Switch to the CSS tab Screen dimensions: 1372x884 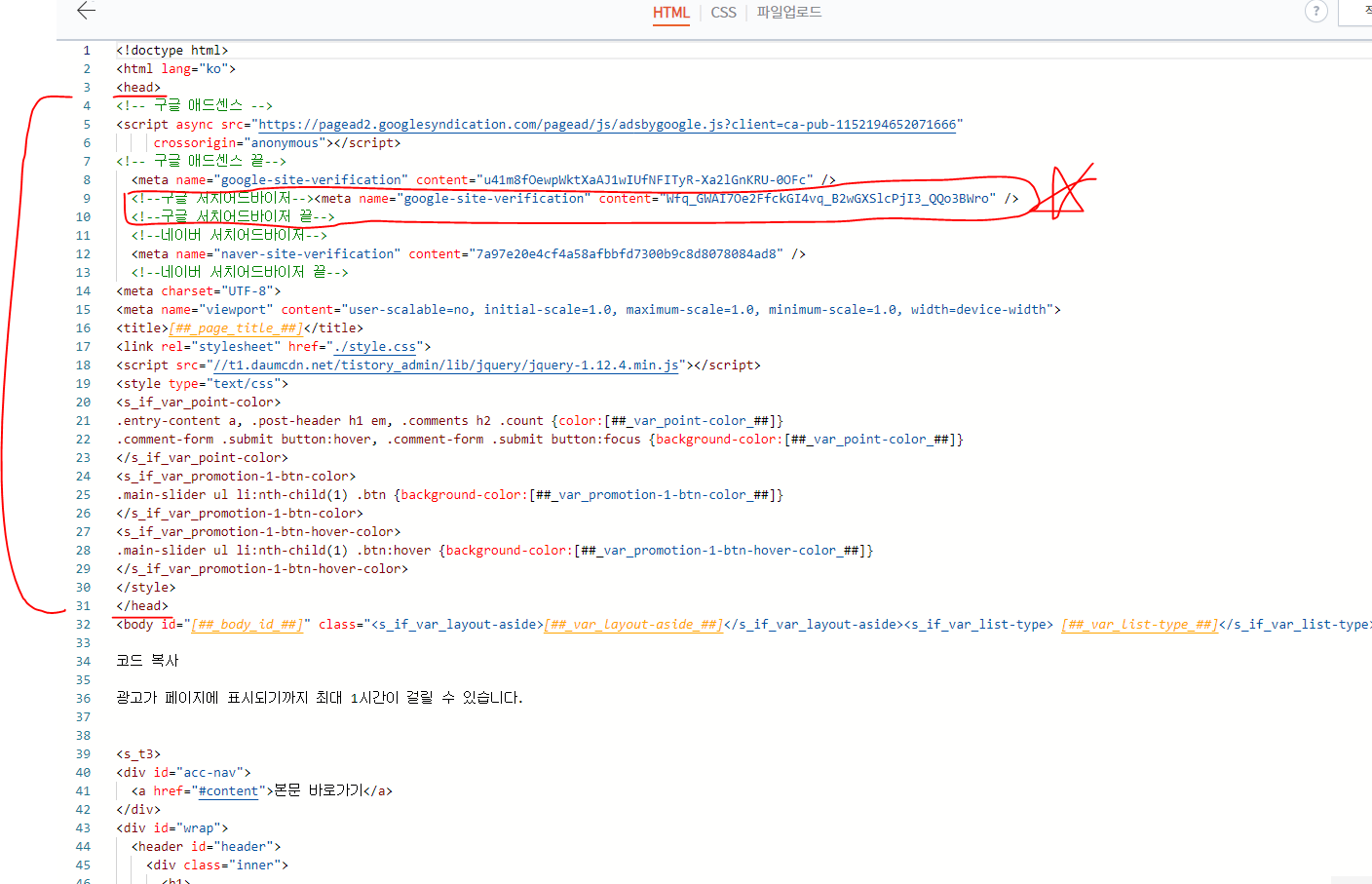pyautogui.click(x=723, y=13)
